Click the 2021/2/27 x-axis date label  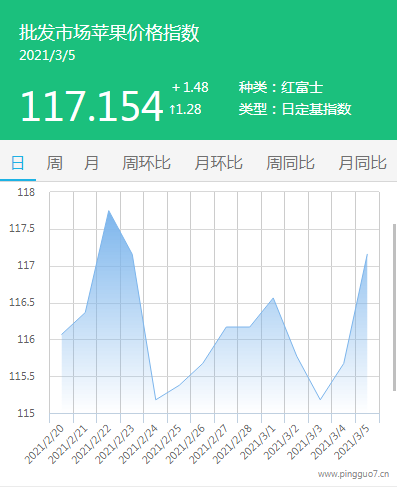point(209,444)
